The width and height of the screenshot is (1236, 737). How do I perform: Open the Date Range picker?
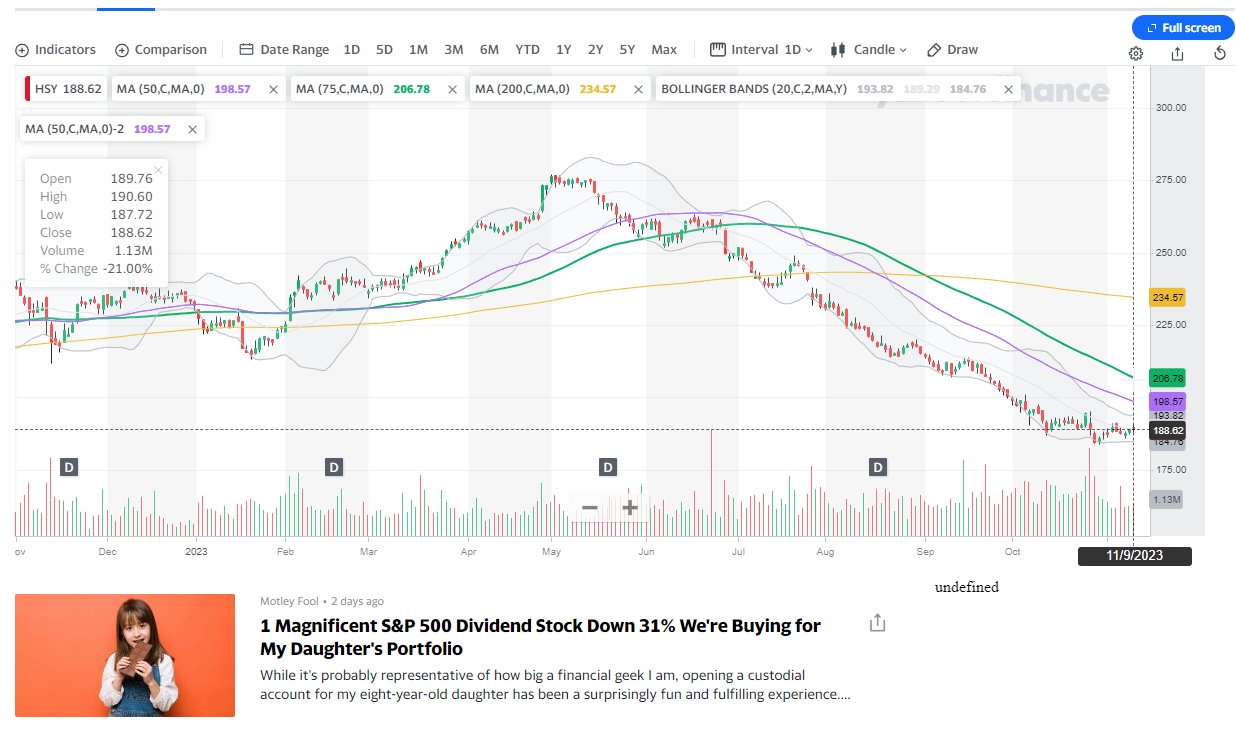click(284, 50)
